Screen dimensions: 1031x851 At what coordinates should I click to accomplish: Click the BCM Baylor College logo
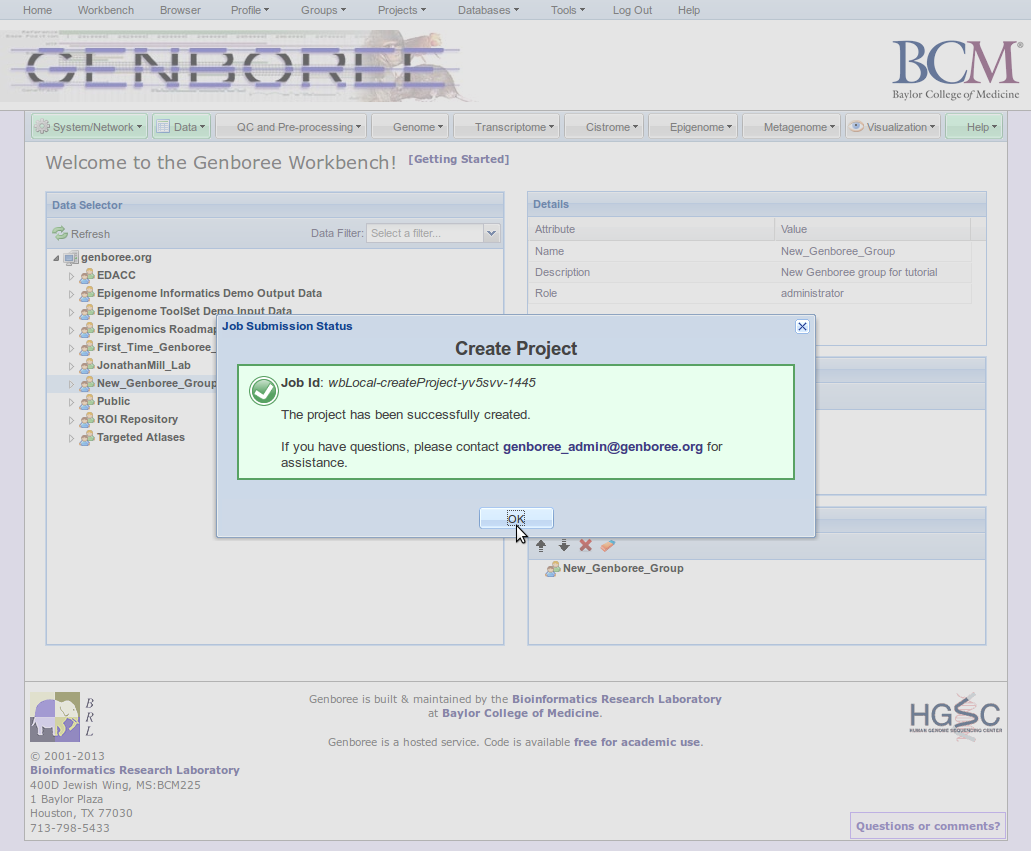coord(955,68)
